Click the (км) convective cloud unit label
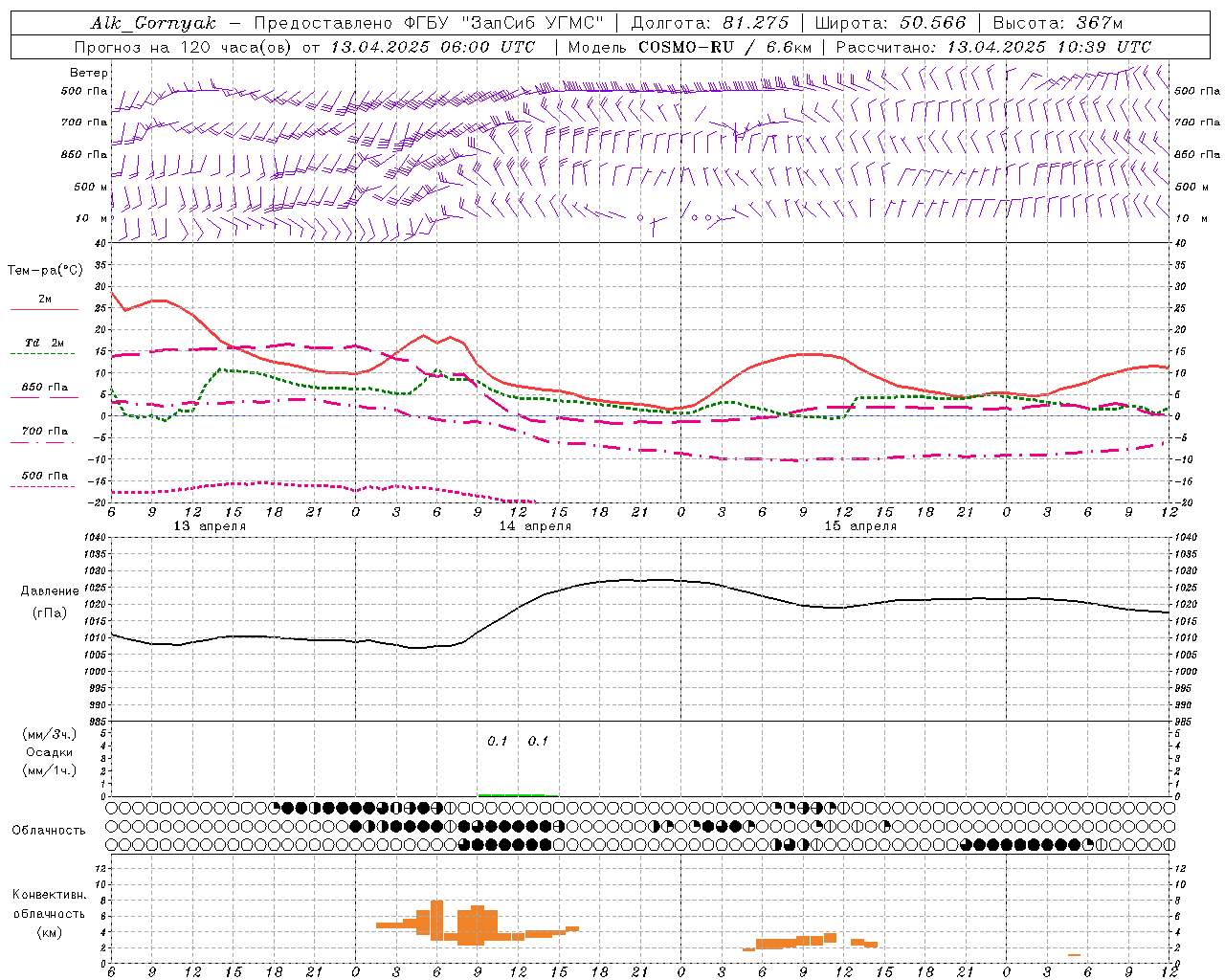The width and height of the screenshot is (1225, 980). pos(50,932)
